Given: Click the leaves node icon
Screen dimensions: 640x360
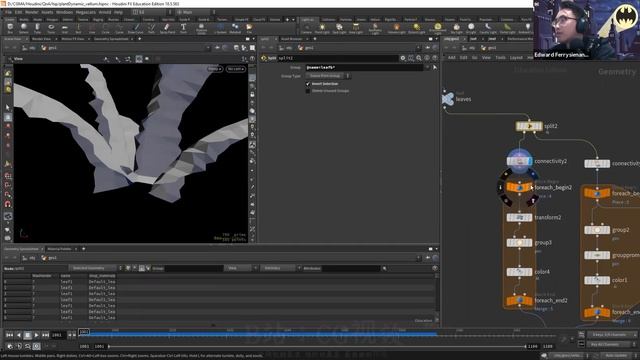Looking at the screenshot, I should 448,99.
